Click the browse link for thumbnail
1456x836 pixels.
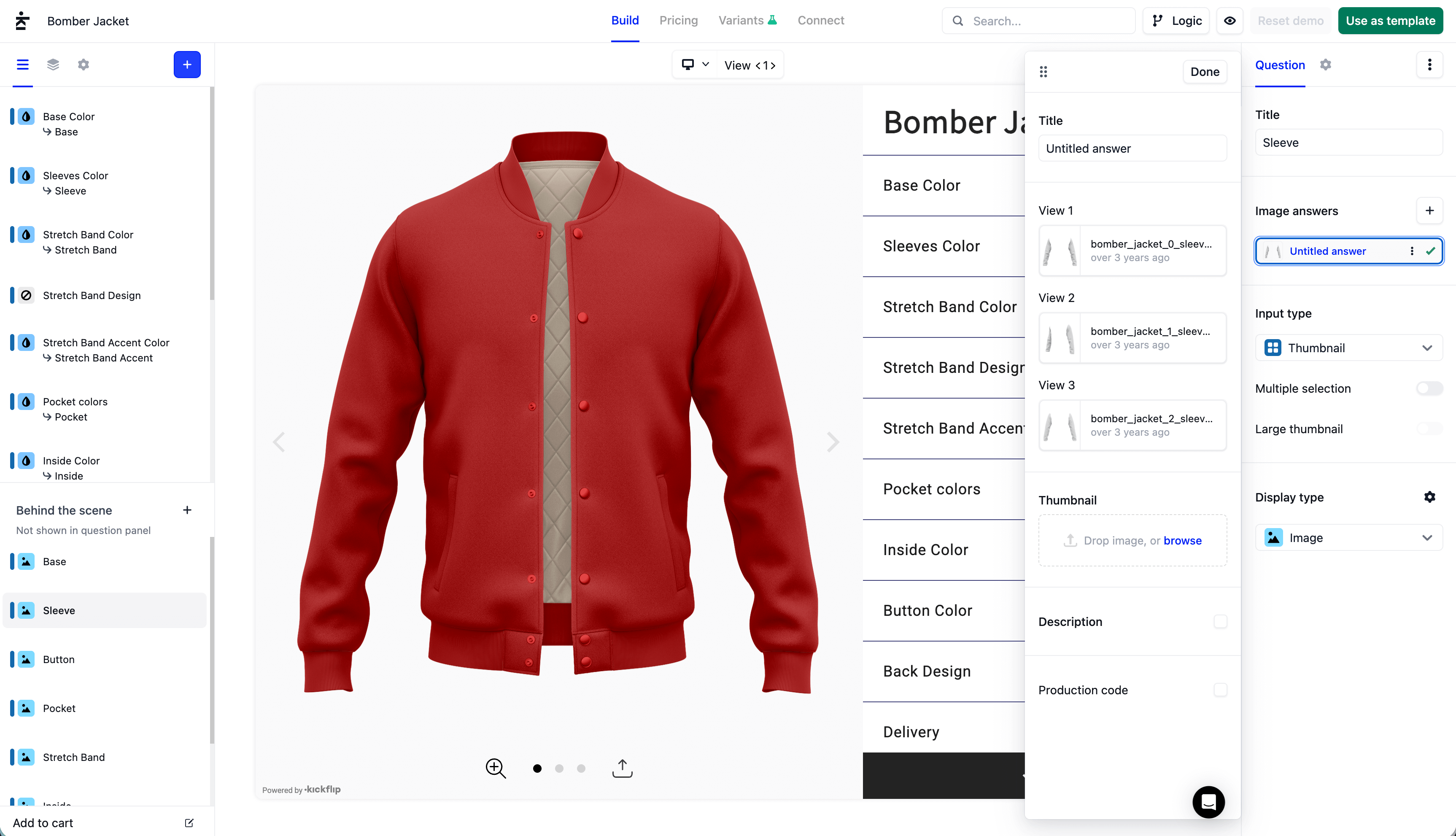tap(1182, 541)
